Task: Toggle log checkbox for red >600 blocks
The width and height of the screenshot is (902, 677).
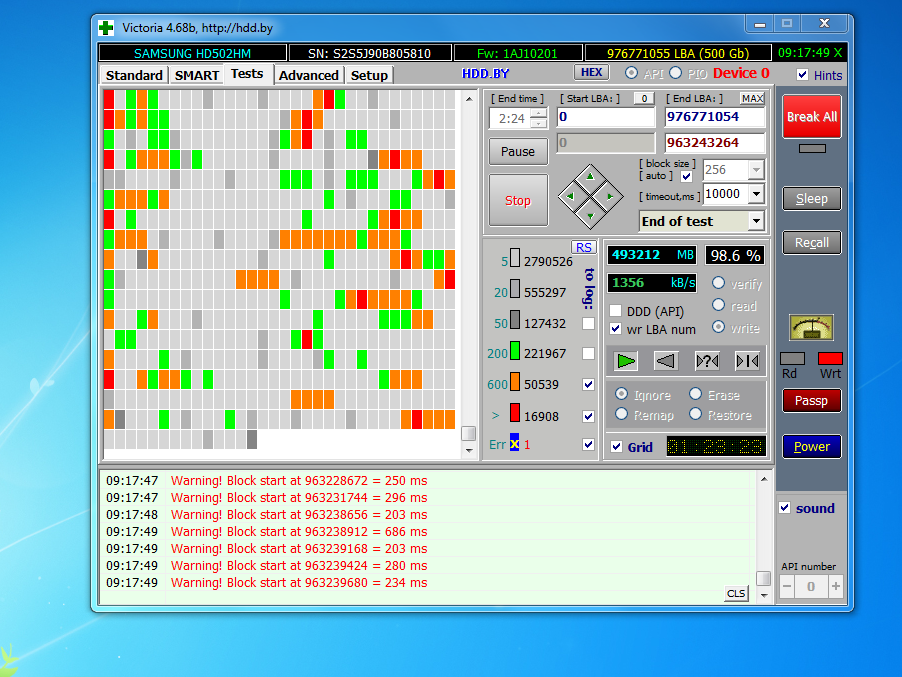Action: tap(588, 416)
